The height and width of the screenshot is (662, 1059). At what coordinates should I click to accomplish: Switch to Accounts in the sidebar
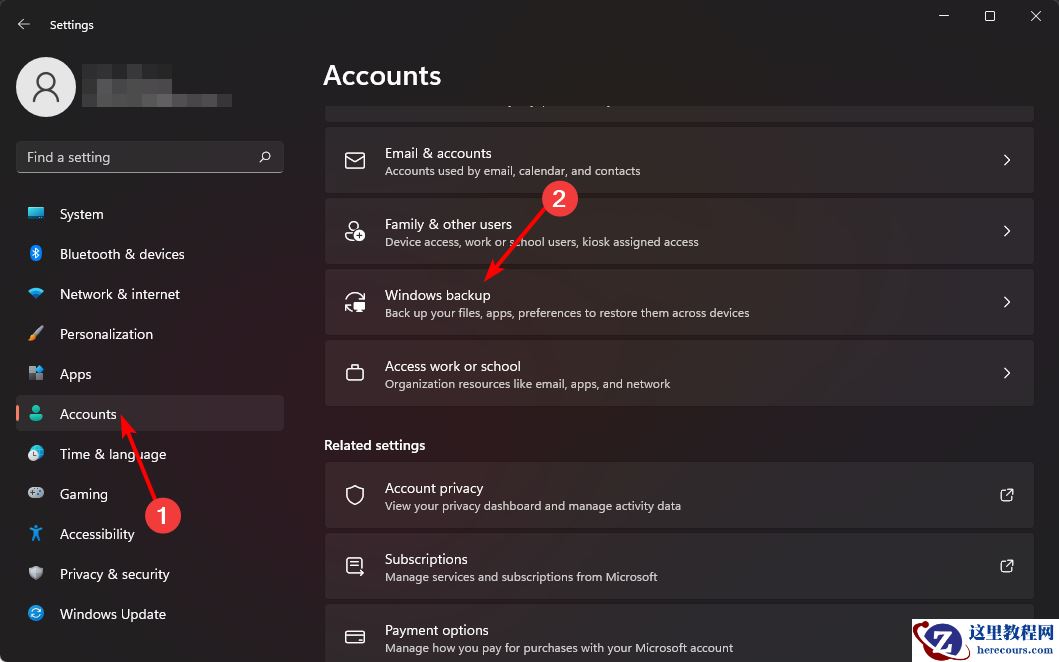[88, 414]
